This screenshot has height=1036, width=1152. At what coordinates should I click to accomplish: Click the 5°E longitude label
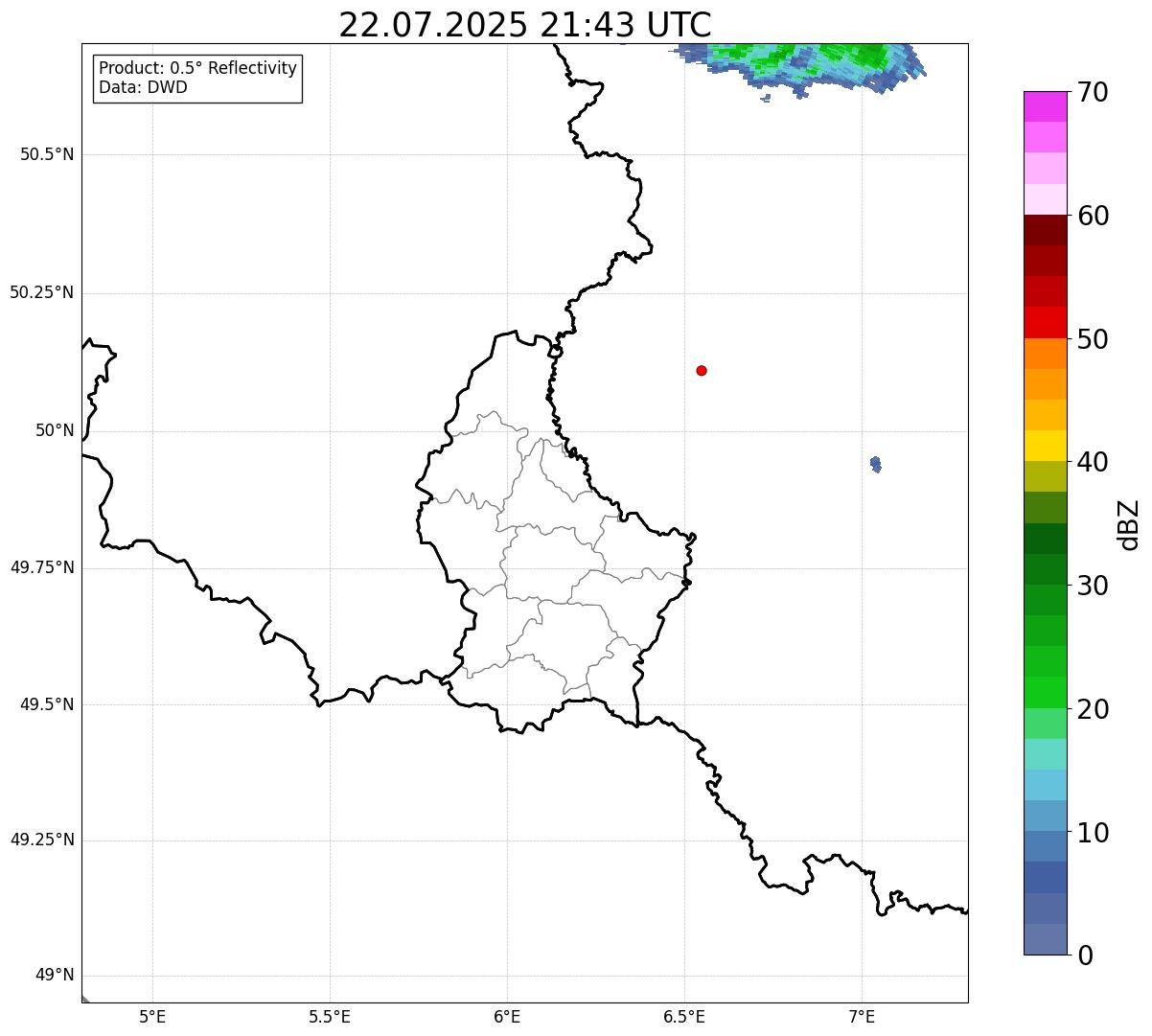tap(152, 1017)
